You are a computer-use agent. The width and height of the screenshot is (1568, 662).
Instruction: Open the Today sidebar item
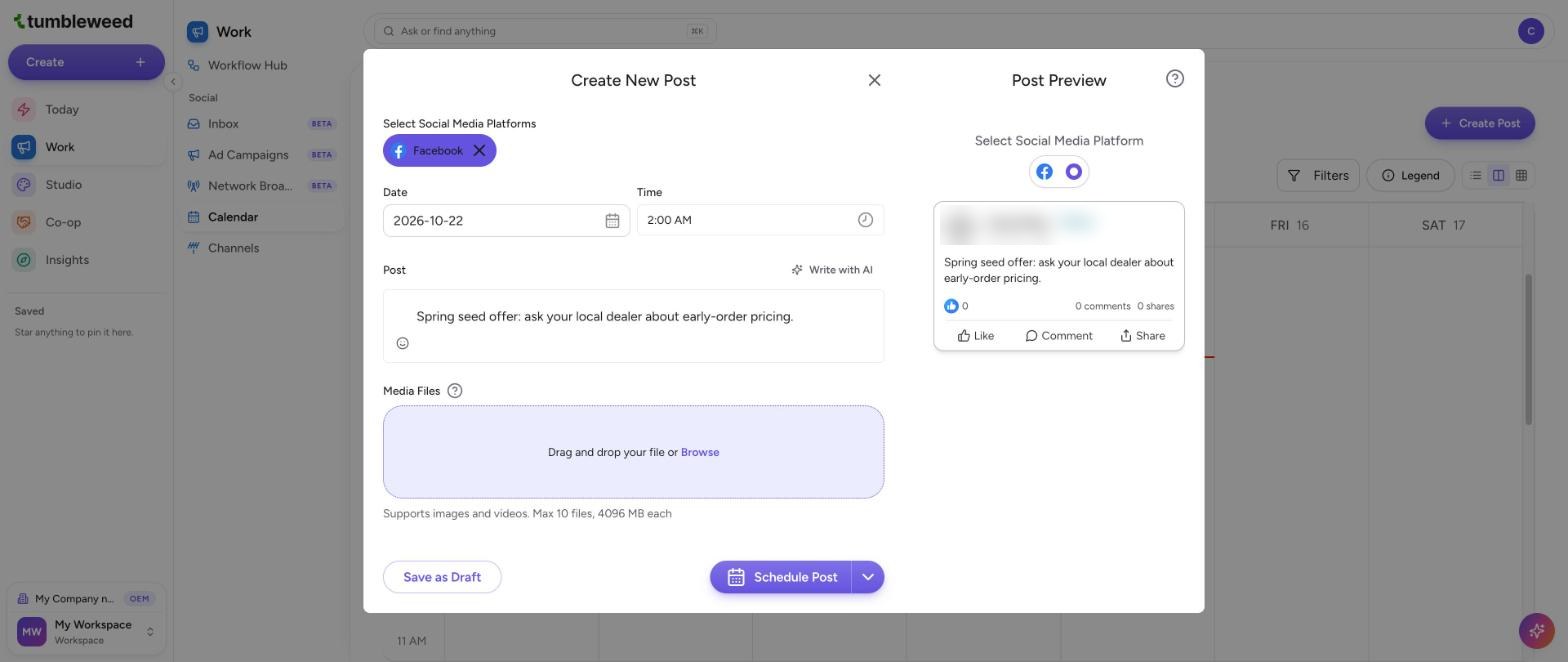[86, 110]
